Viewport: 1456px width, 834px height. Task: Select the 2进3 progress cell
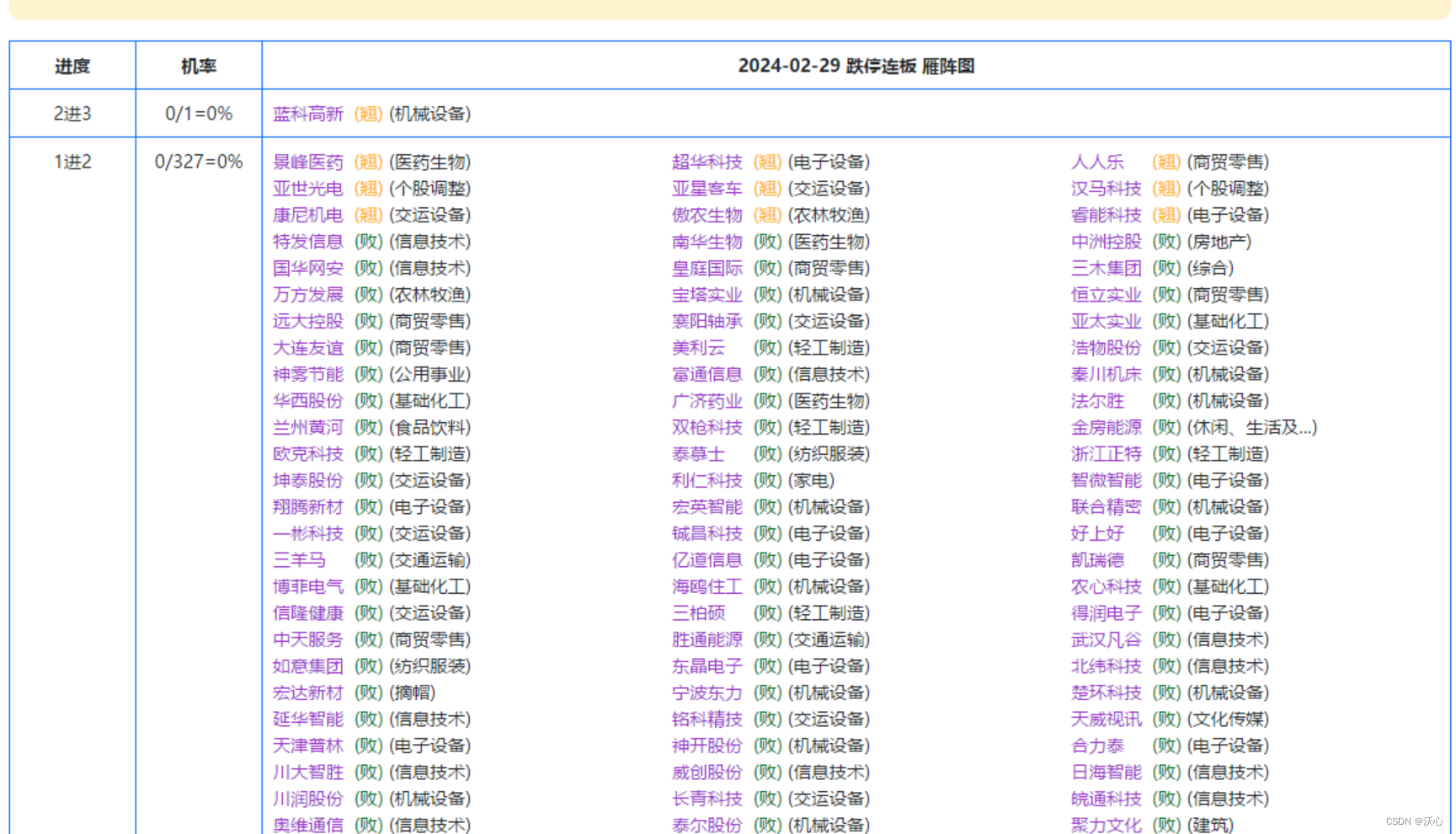tap(72, 114)
